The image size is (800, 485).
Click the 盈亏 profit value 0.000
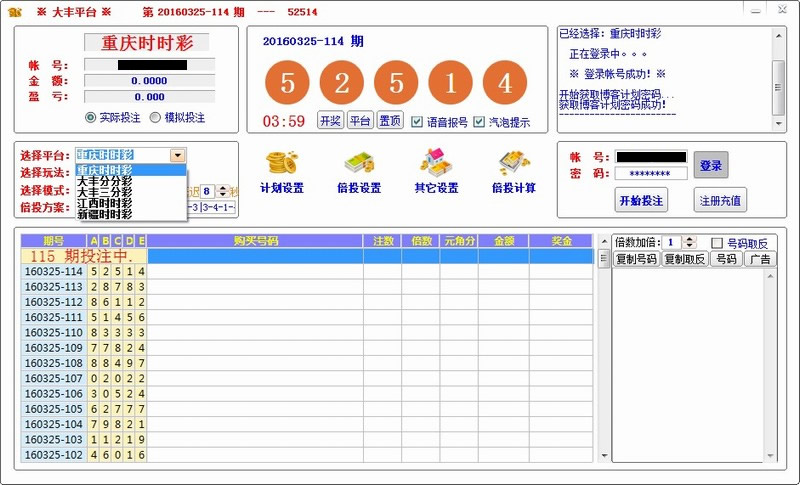149,96
